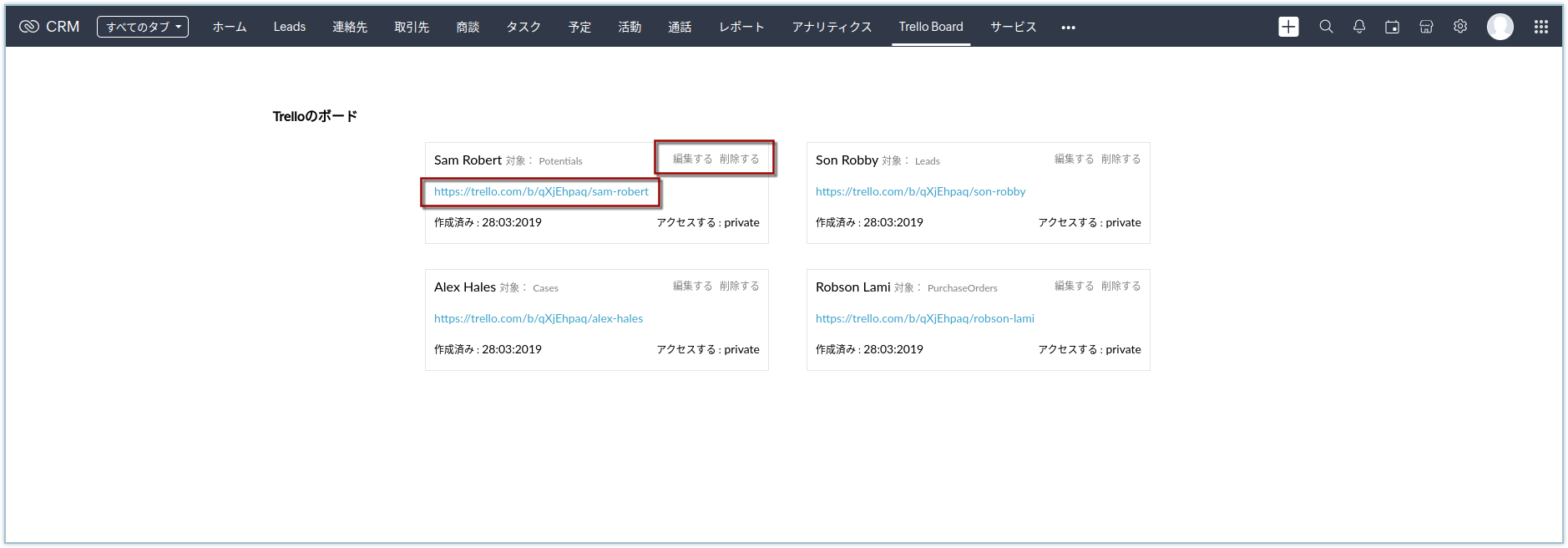Click the Son Robby board title
Viewport: 1568px width, 548px height.
click(847, 160)
